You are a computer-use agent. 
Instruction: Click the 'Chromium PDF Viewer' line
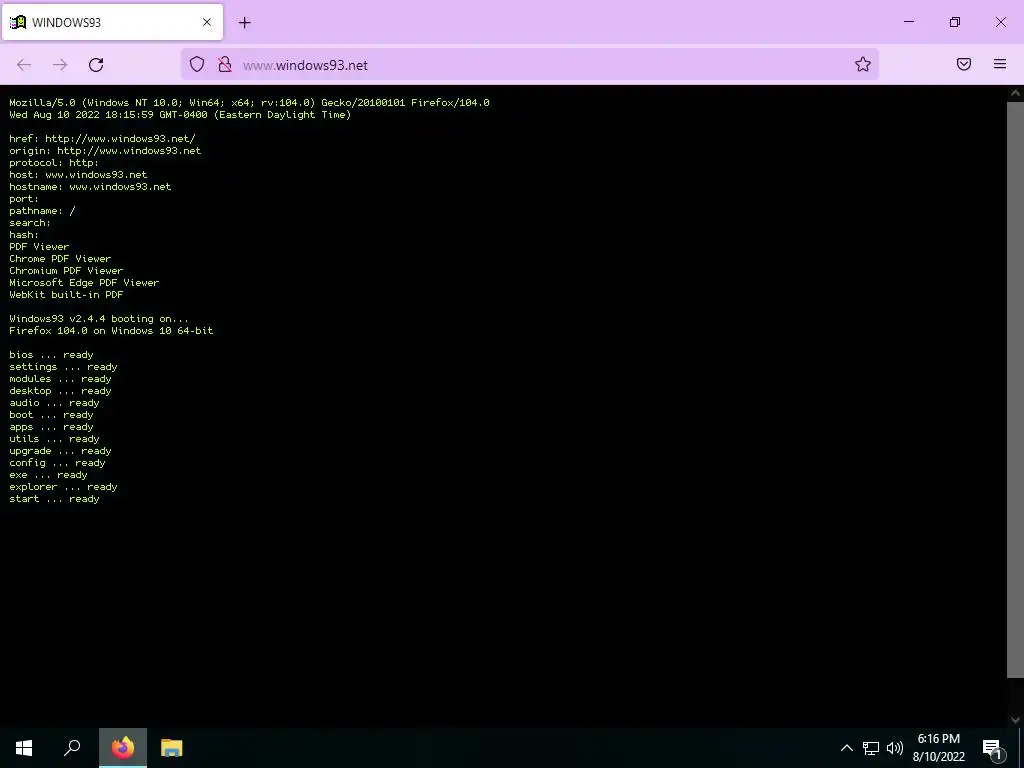66,270
